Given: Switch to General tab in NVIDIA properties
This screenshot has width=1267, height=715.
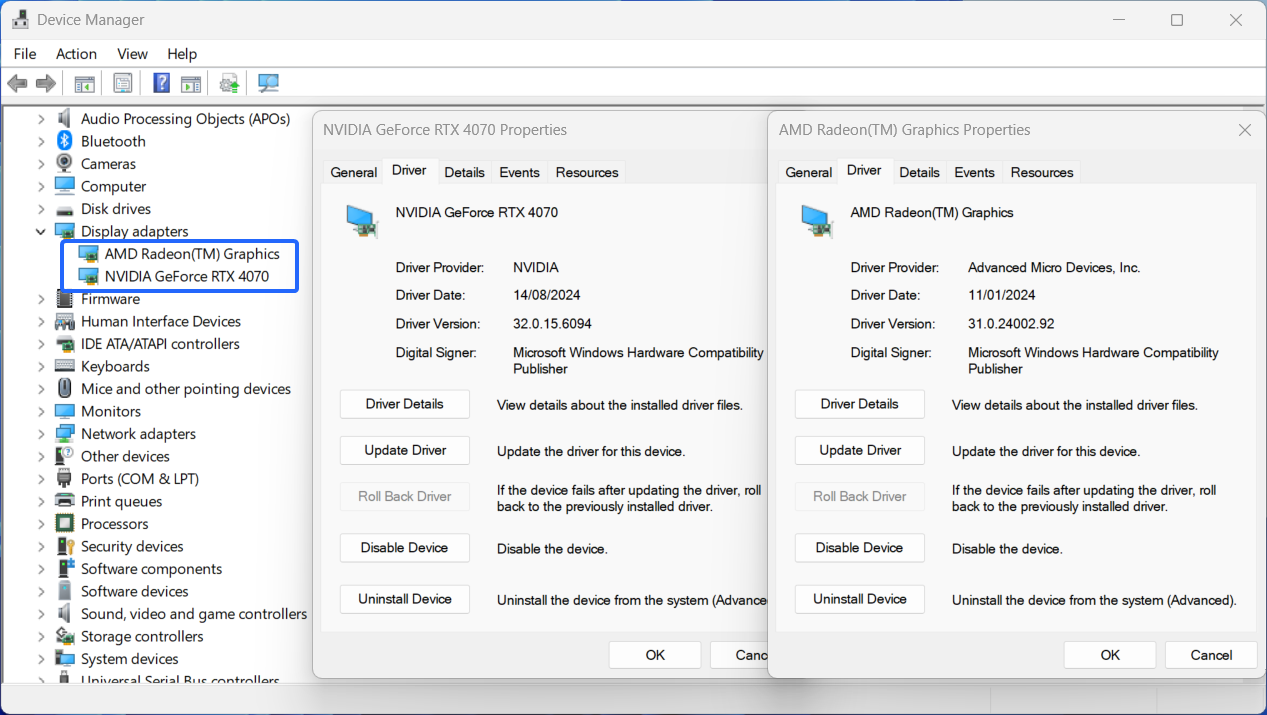Looking at the screenshot, I should pos(354,172).
